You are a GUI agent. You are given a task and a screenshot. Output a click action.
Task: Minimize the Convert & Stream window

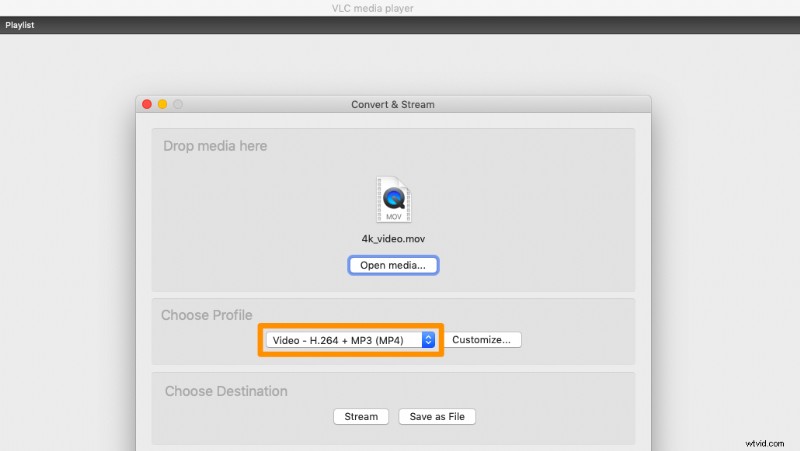click(162, 104)
